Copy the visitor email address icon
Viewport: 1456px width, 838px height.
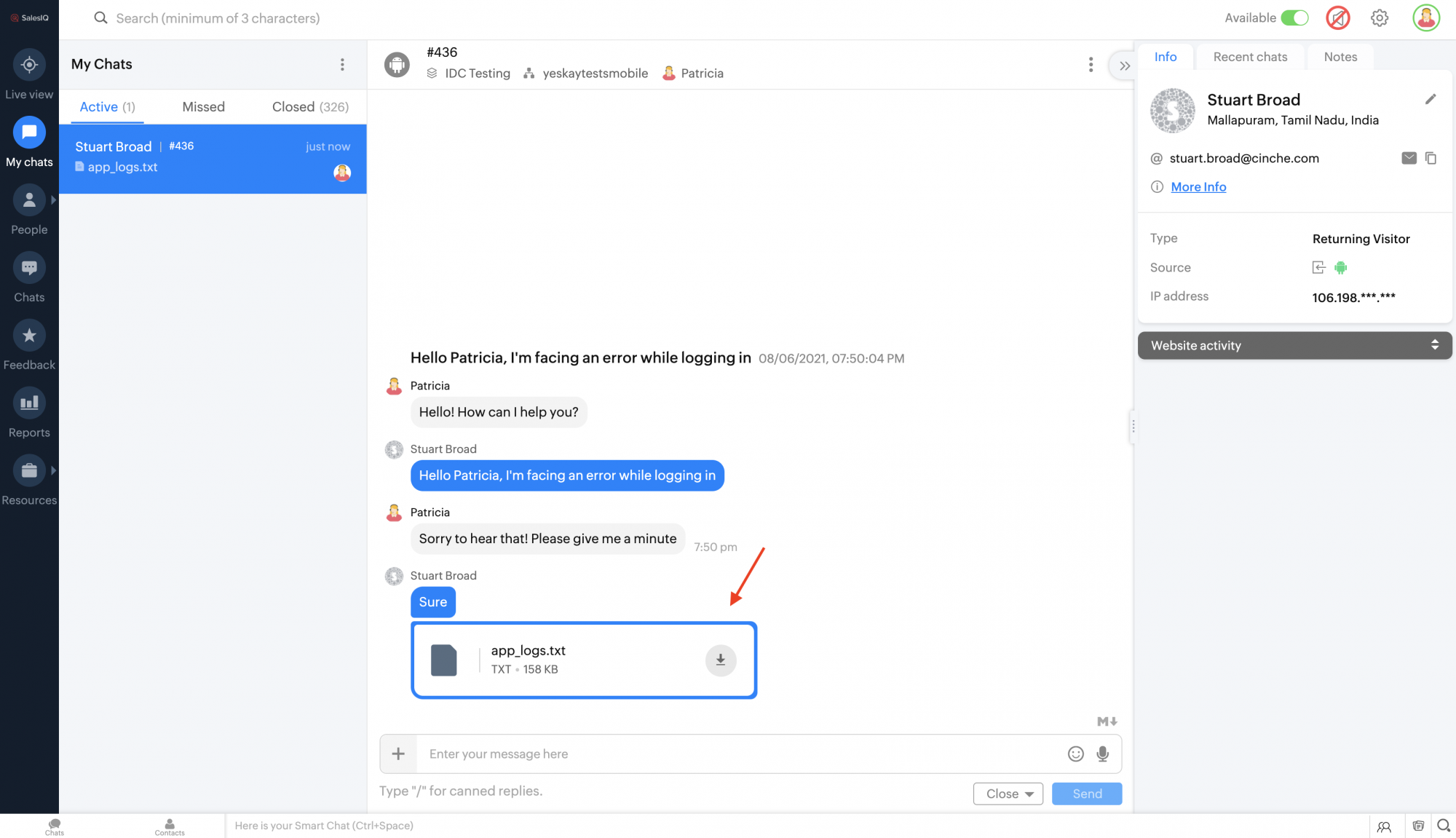tap(1431, 158)
